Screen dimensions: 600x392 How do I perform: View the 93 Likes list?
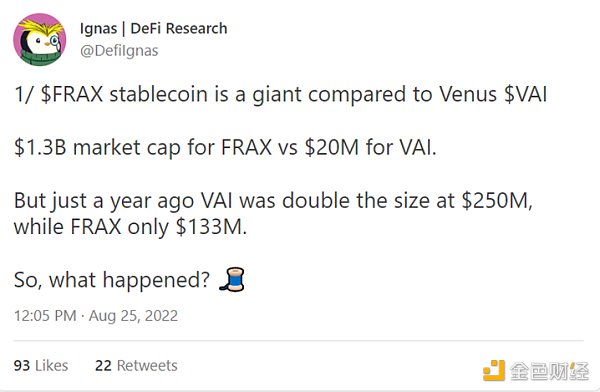[41, 365]
